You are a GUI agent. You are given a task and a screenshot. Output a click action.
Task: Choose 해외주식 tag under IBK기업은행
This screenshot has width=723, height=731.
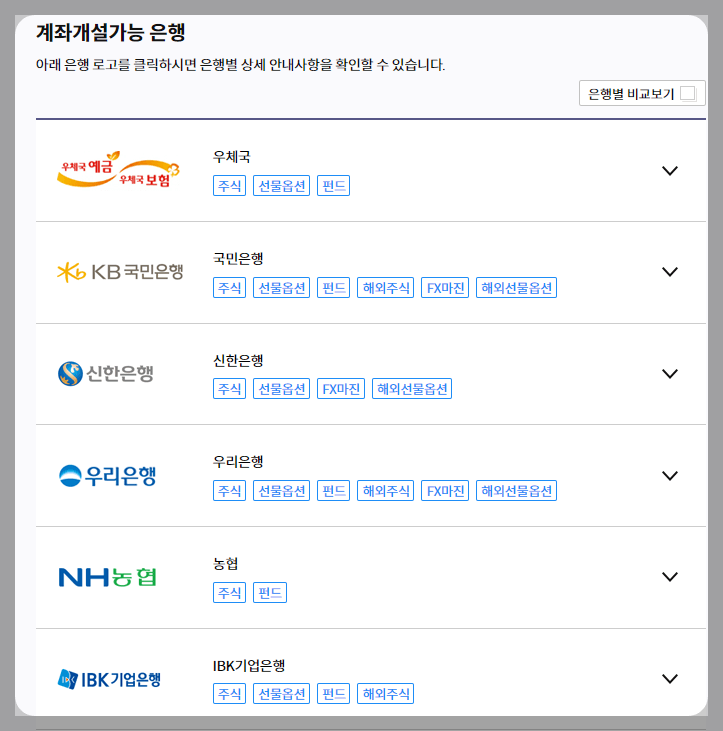point(386,693)
